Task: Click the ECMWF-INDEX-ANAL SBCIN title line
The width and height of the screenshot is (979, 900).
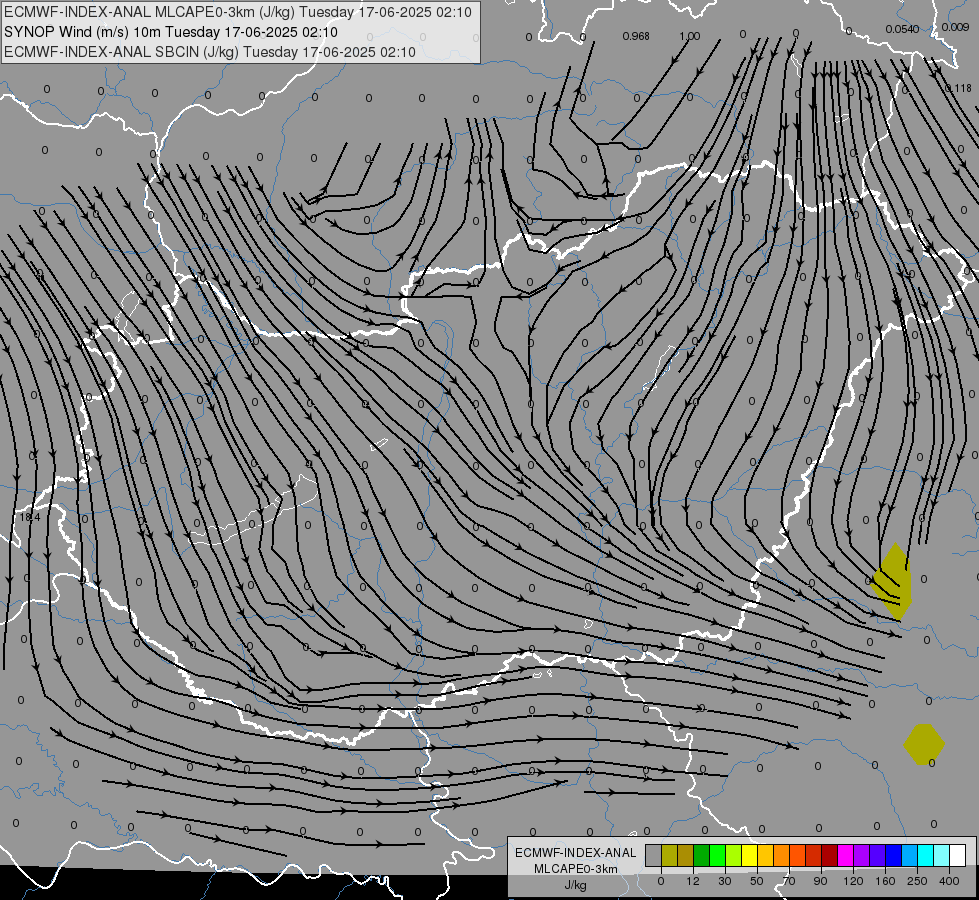Action: click(x=210, y=52)
